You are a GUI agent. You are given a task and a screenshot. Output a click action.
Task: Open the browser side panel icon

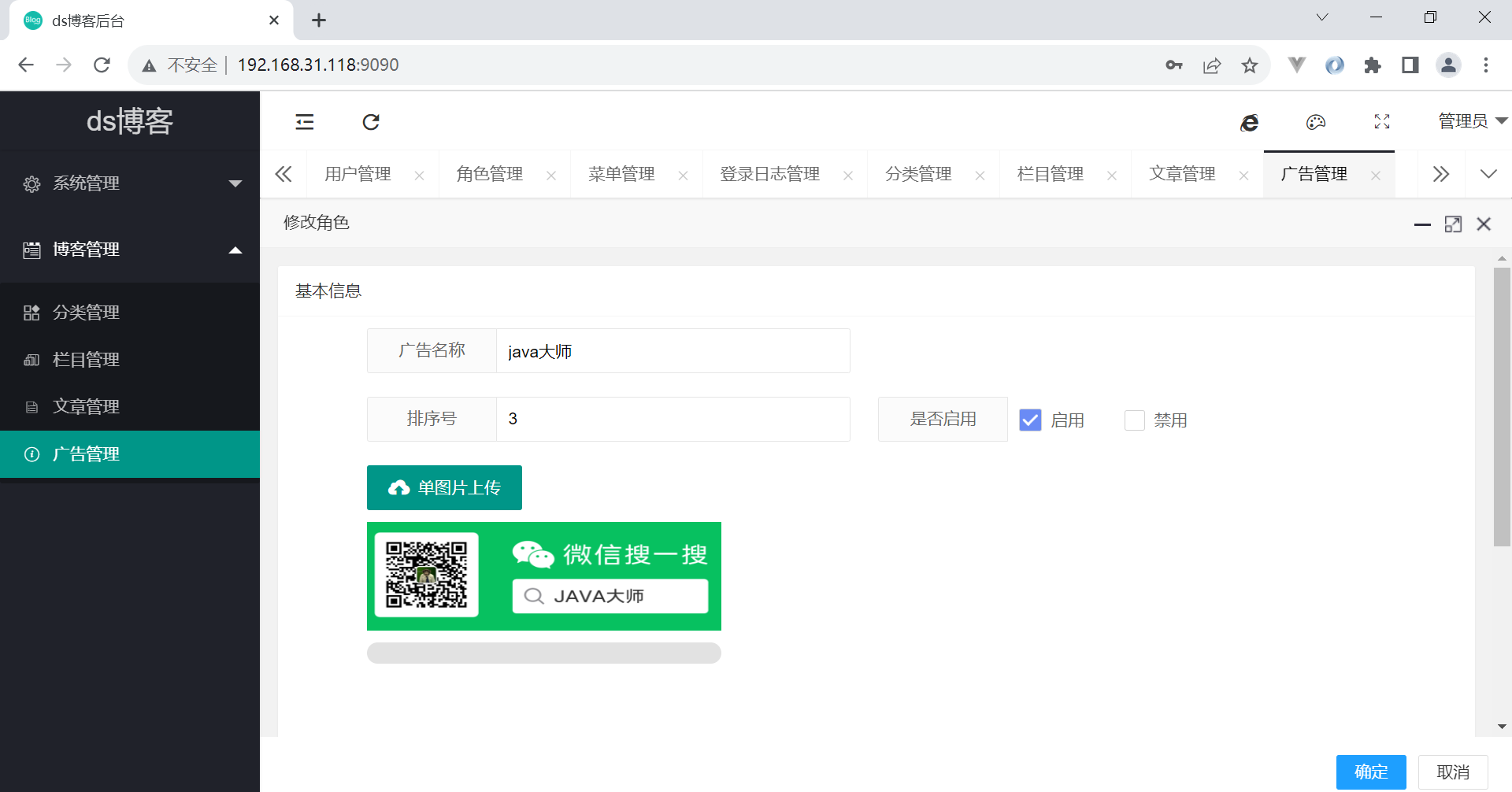[x=1410, y=65]
